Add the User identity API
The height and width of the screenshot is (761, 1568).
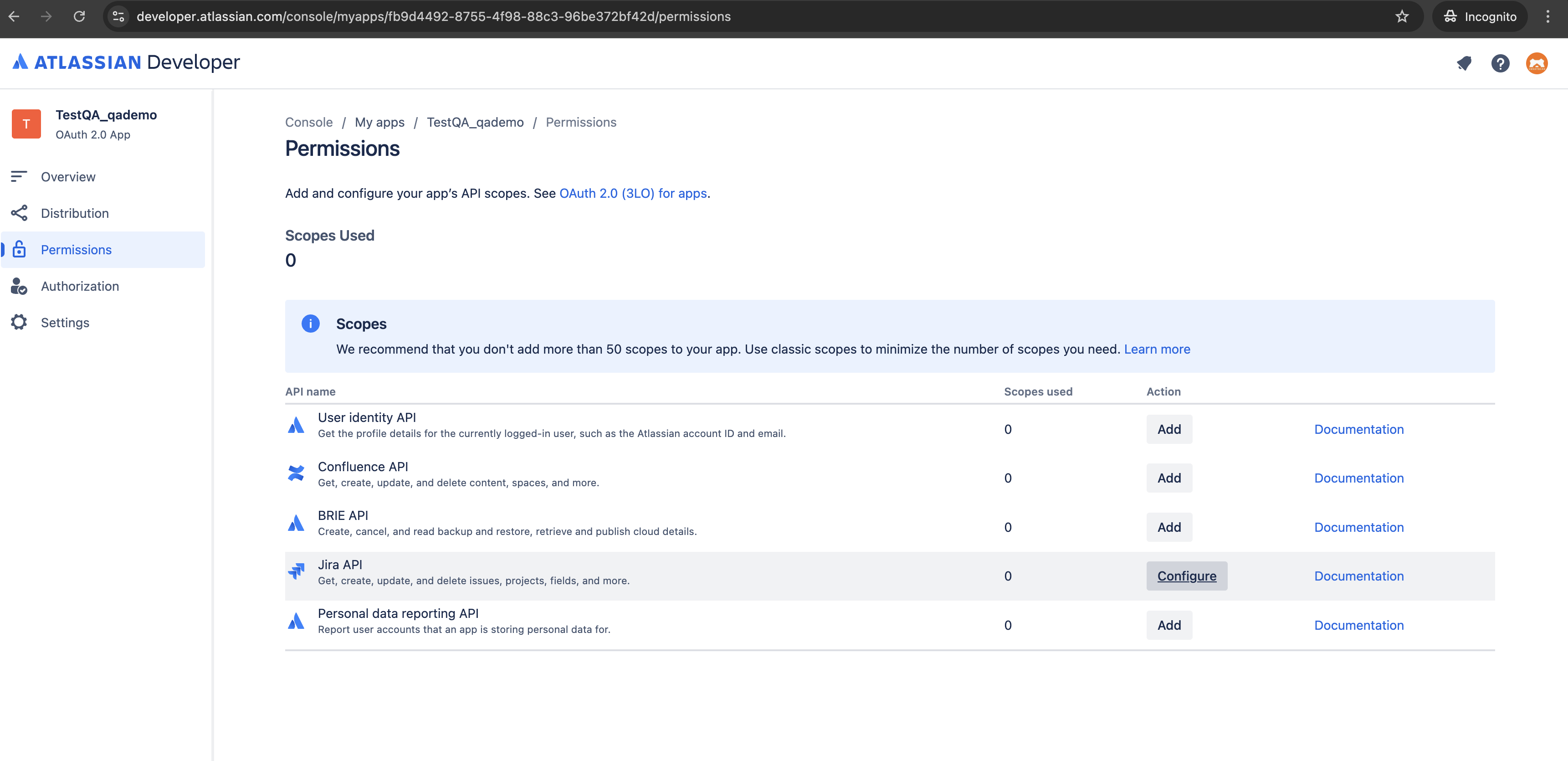pos(1168,429)
